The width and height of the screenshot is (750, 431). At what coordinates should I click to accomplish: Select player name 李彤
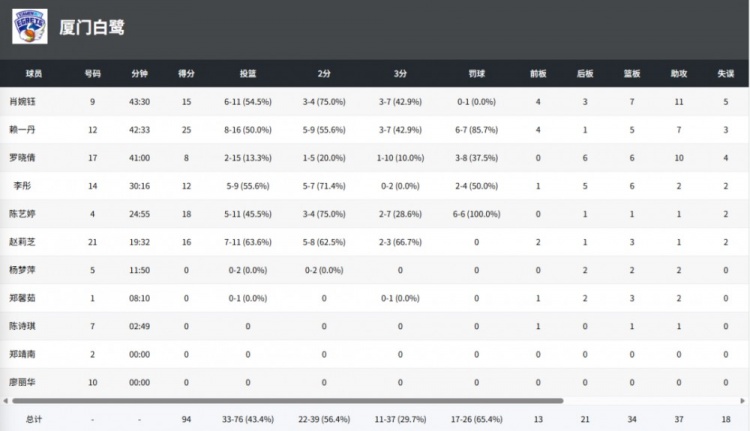tap(22, 186)
